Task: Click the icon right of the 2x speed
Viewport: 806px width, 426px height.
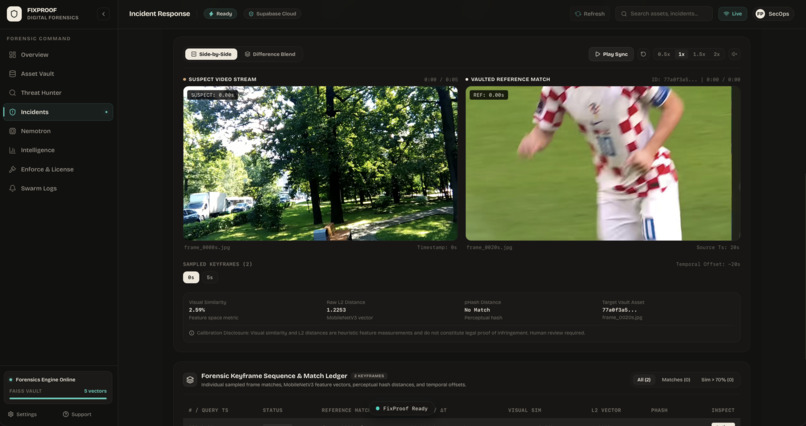Action: tap(735, 54)
